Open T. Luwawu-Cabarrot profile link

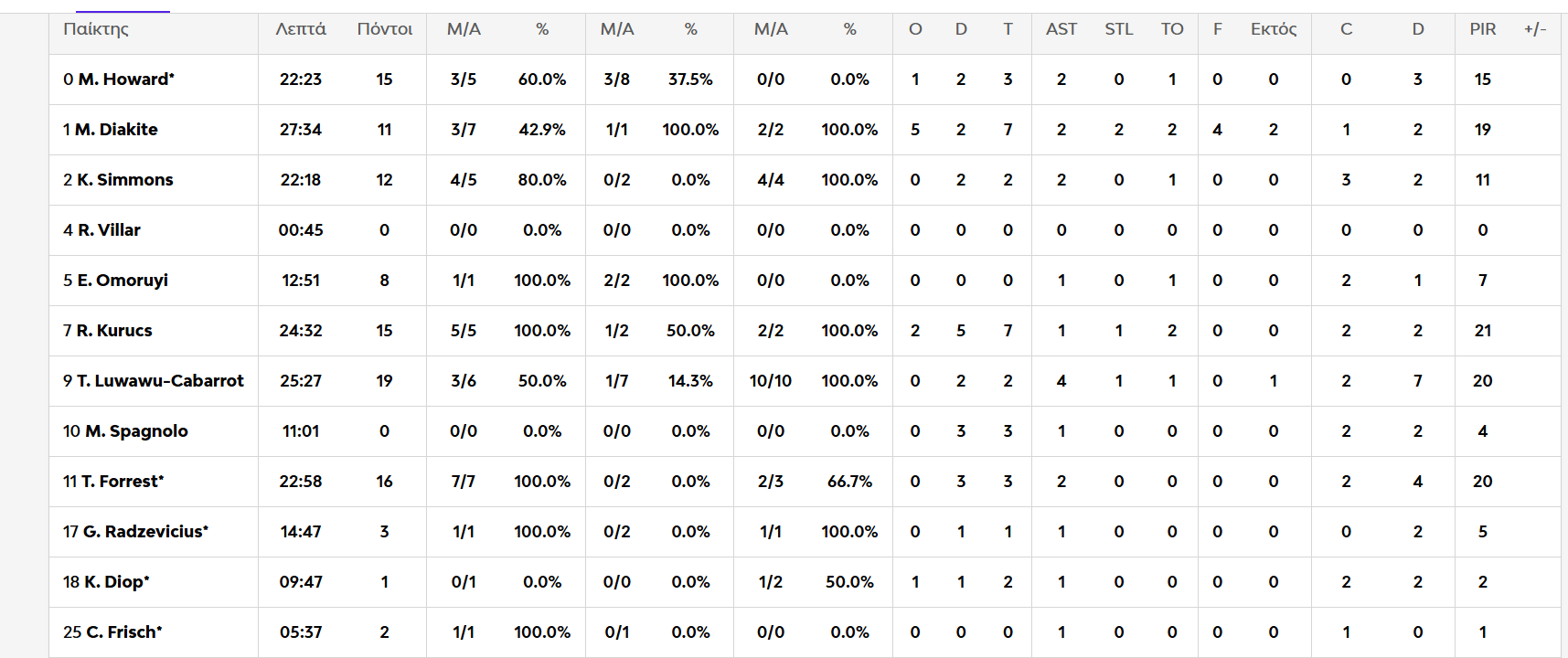click(x=160, y=381)
